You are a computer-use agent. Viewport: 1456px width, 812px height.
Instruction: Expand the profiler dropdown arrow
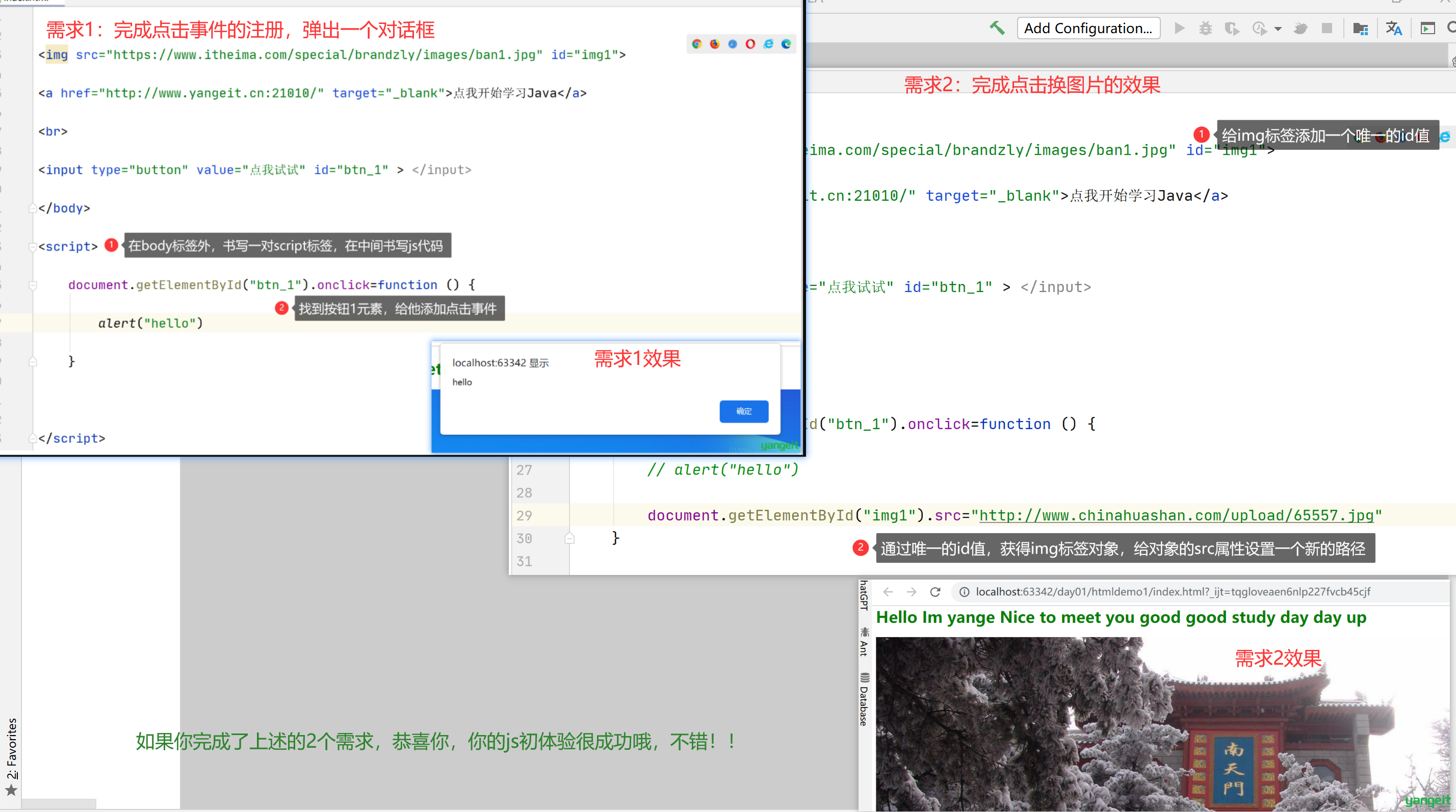pyautogui.click(x=1278, y=29)
